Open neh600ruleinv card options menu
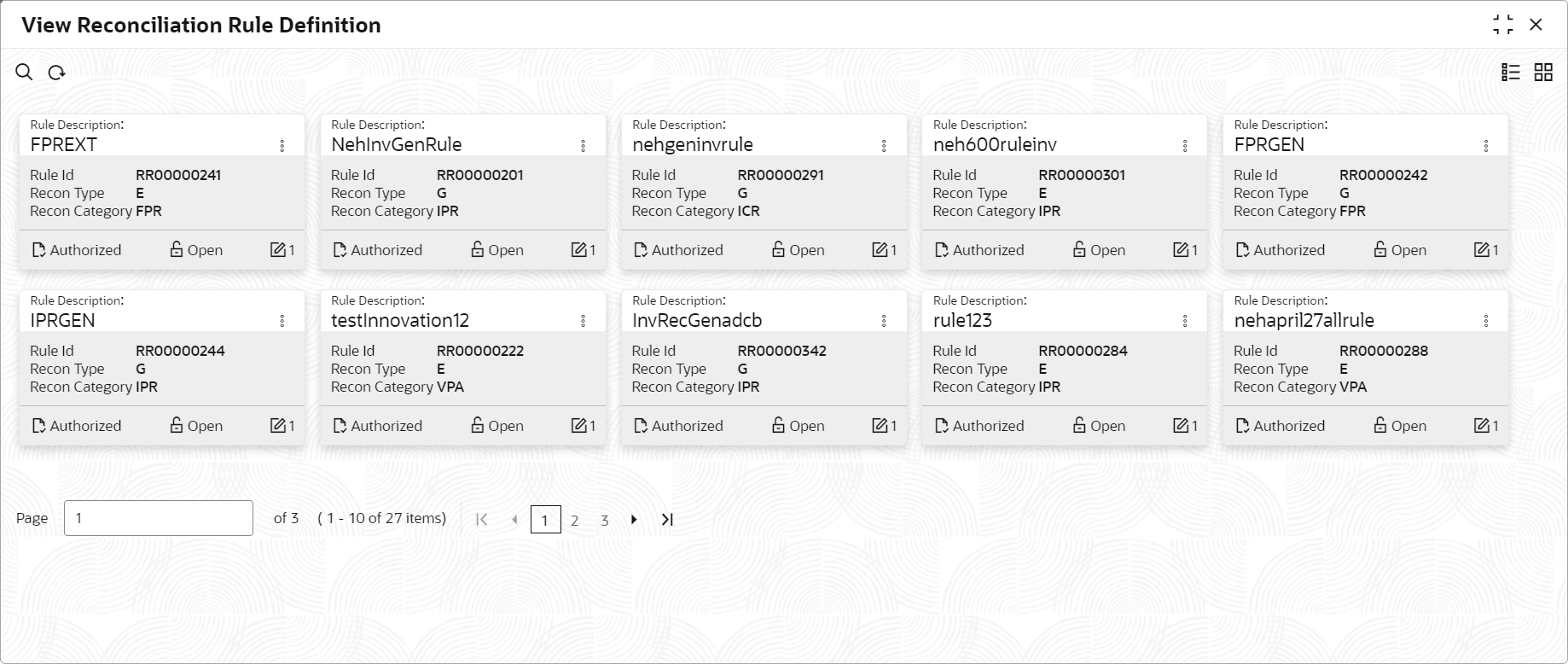Screen dimensions: 1568x664 pos(1185,146)
